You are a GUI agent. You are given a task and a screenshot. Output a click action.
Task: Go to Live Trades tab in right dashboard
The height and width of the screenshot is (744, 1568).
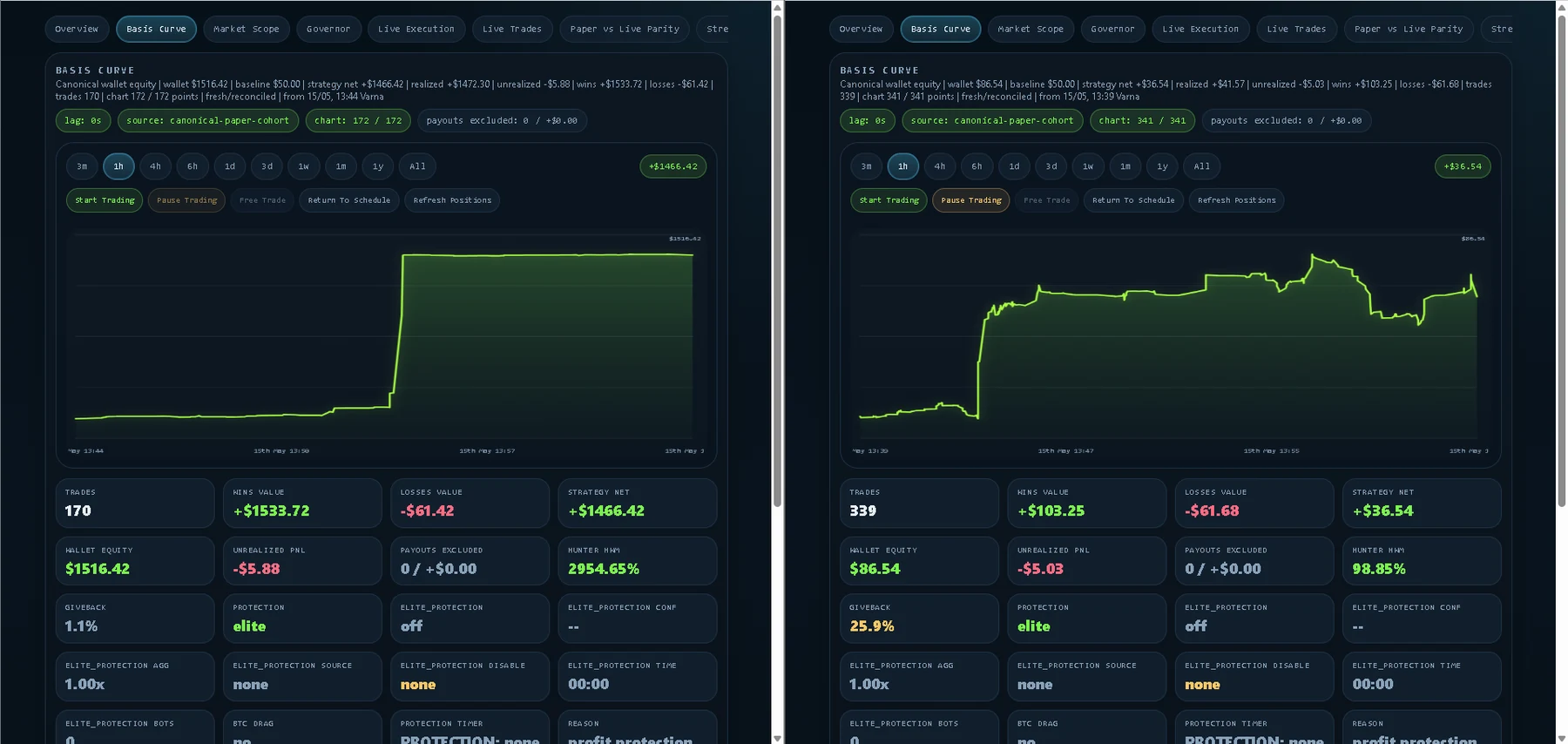pos(1296,29)
